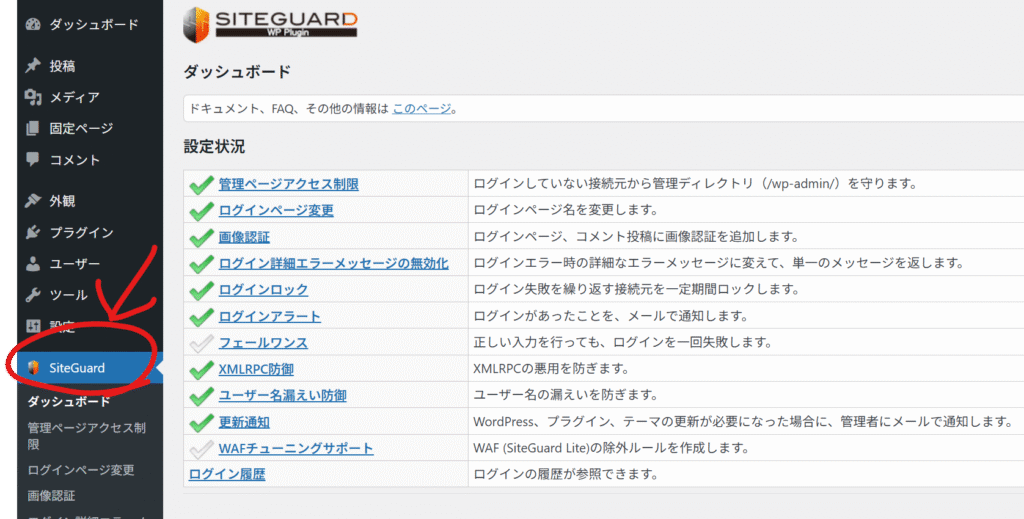This screenshot has height=519, width=1024.
Task: Open ログインページ変更 submenu item in sidebar
Action: pos(80,470)
